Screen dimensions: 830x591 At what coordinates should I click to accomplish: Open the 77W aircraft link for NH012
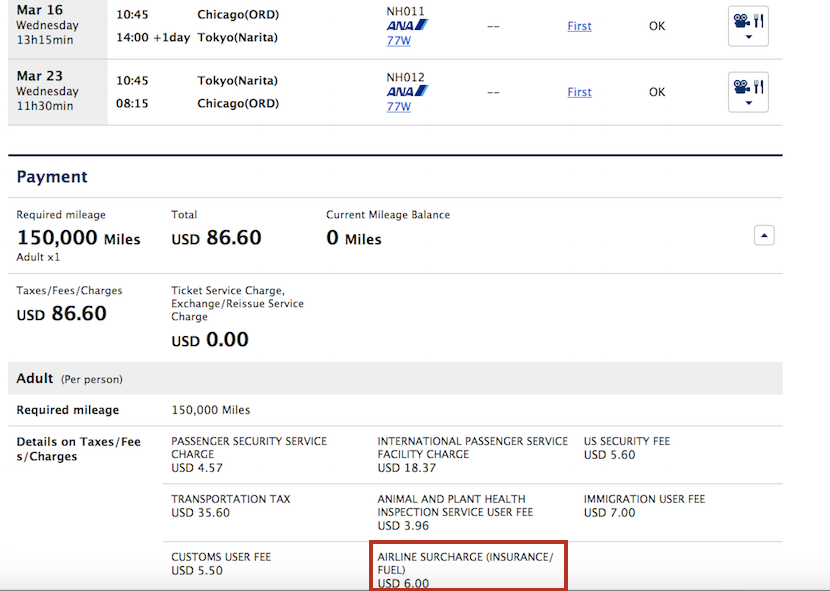click(x=398, y=107)
